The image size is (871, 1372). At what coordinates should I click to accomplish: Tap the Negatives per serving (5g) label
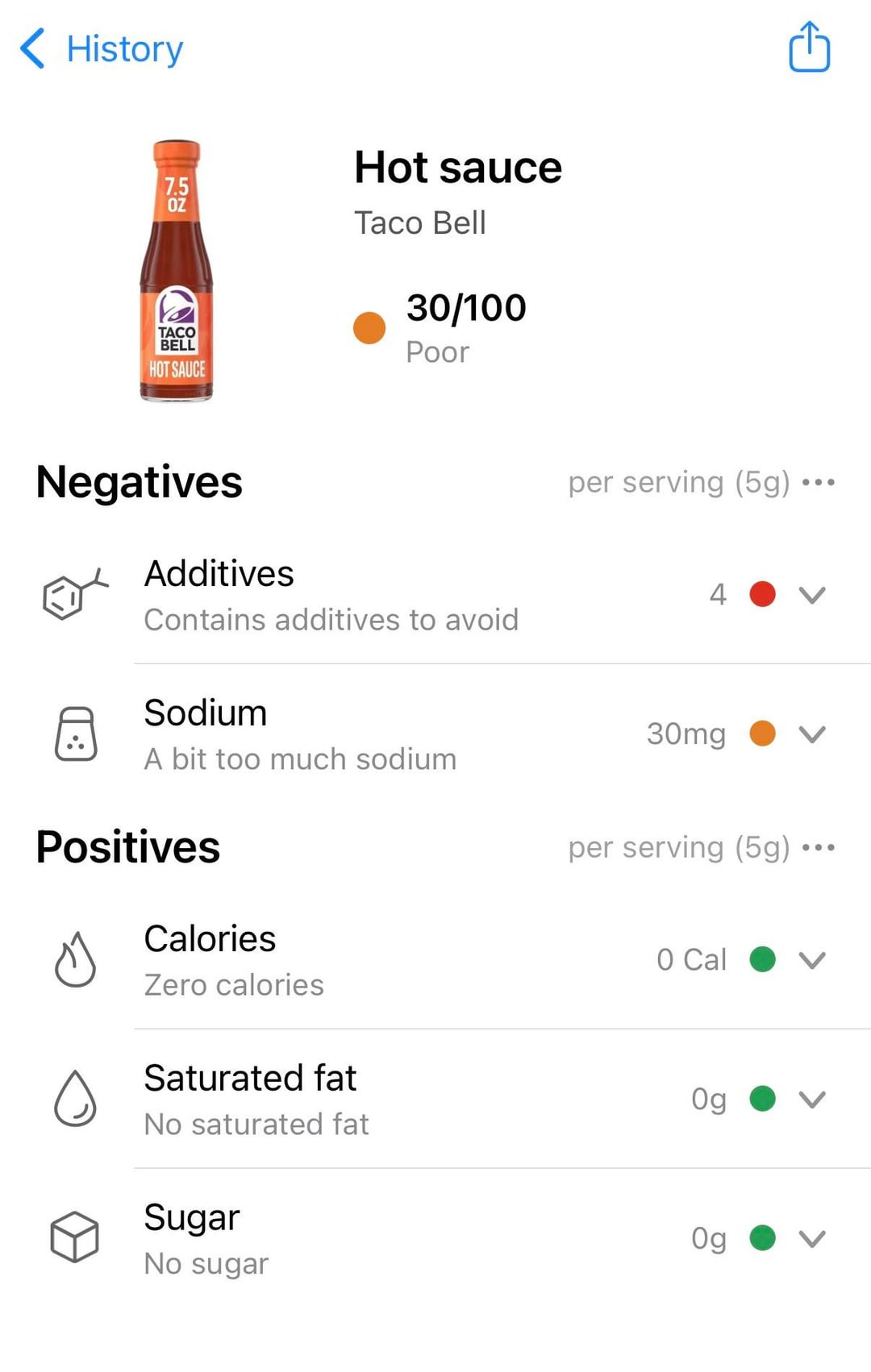point(678,482)
